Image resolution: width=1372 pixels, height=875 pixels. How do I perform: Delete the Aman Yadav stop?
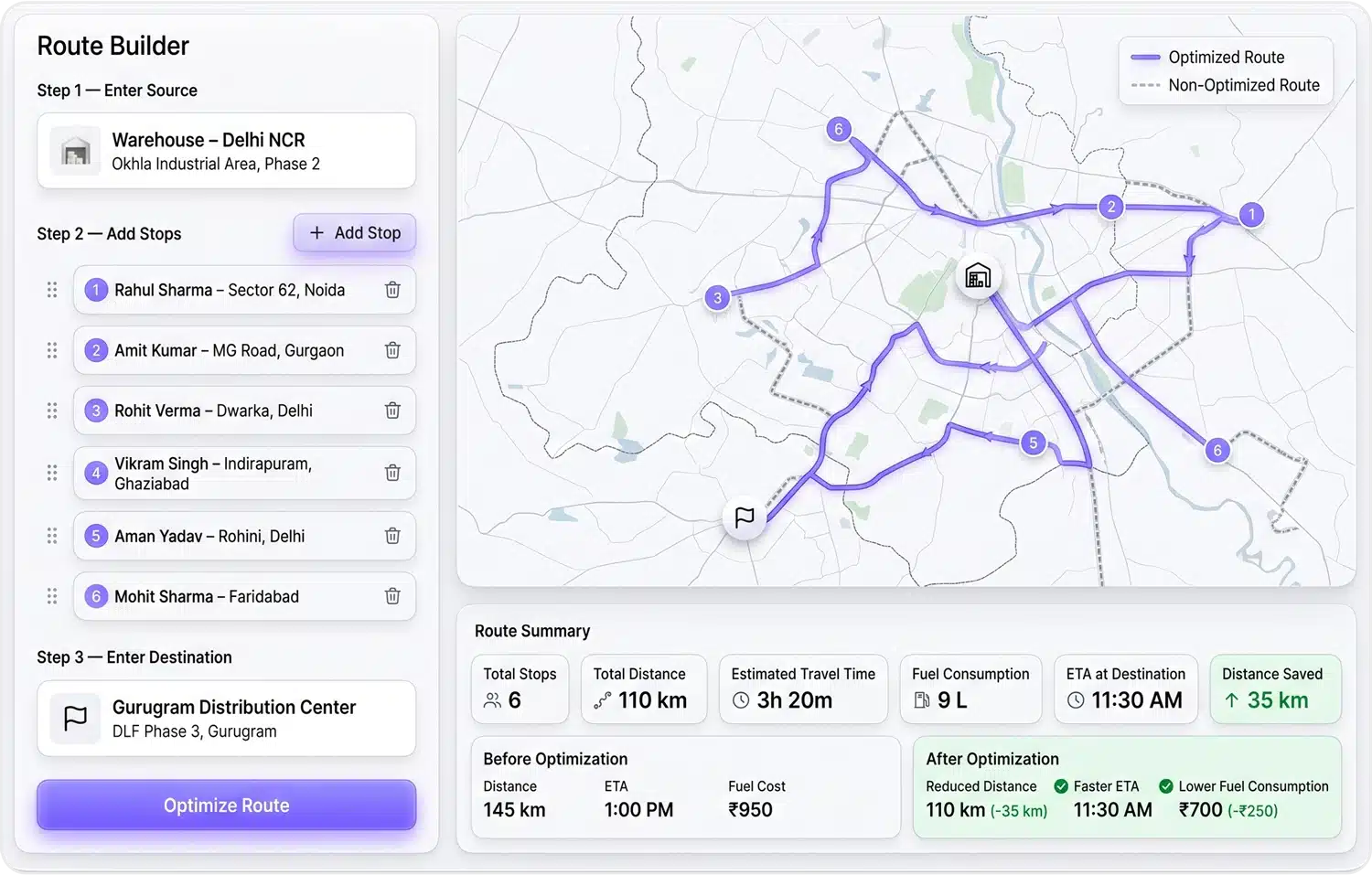point(392,536)
